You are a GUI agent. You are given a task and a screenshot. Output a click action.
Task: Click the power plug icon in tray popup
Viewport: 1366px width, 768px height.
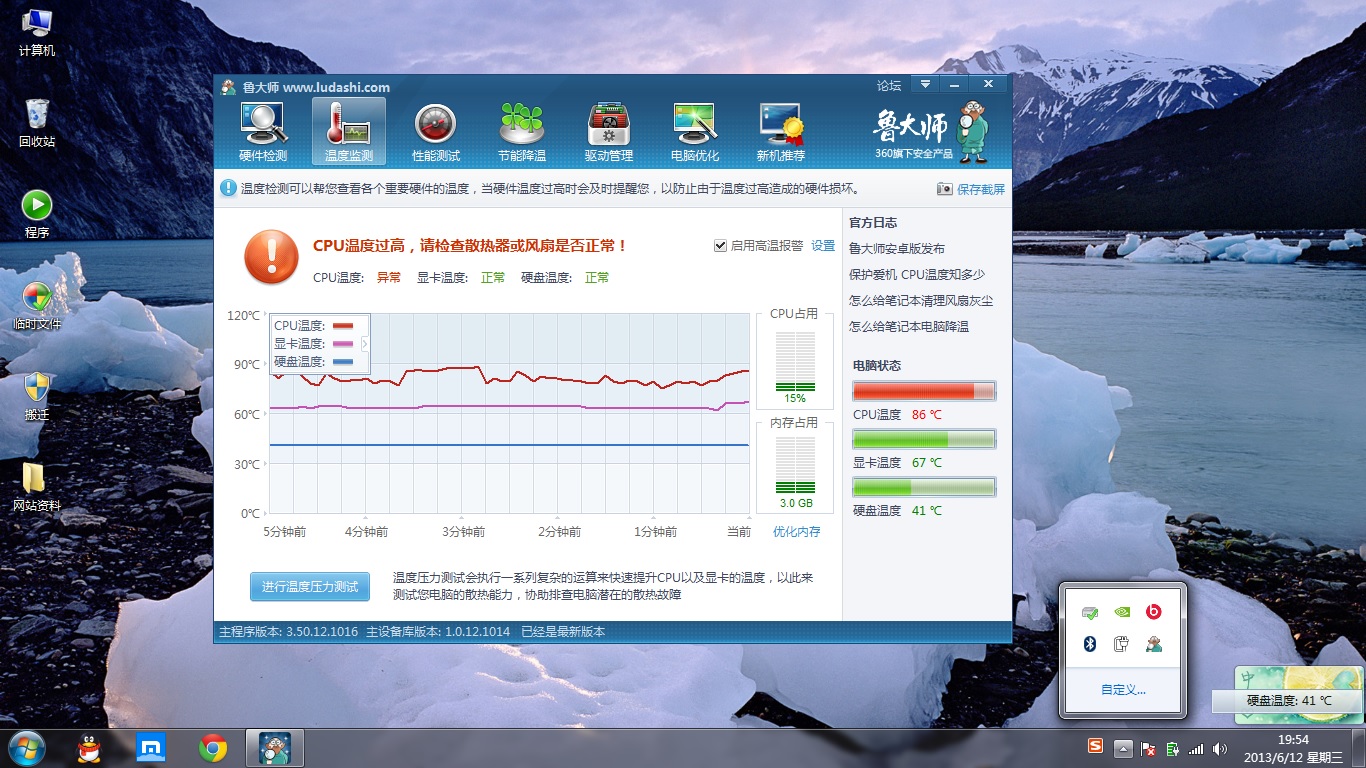(1122, 643)
